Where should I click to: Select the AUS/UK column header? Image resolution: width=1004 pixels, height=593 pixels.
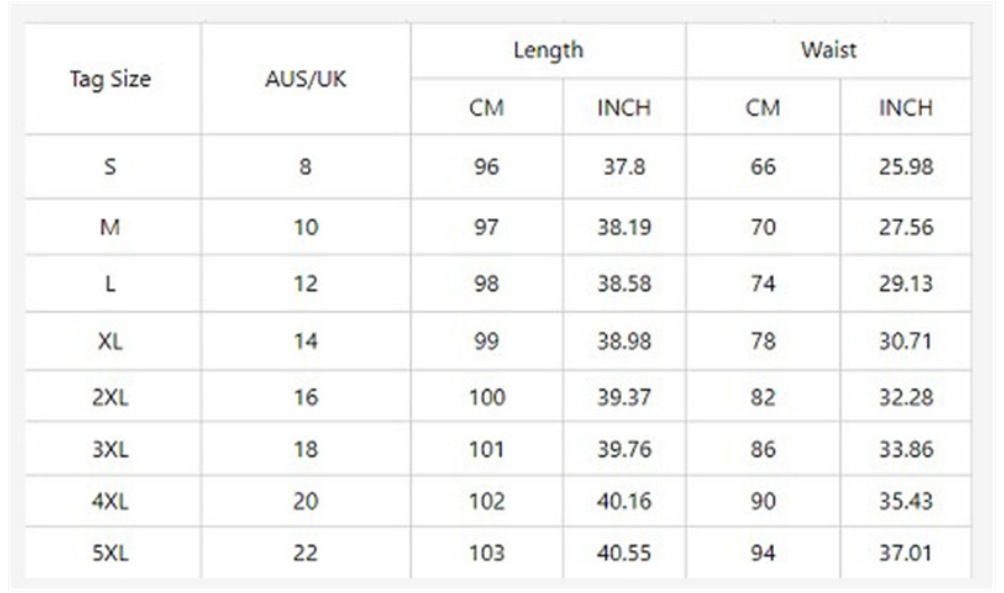tap(306, 80)
